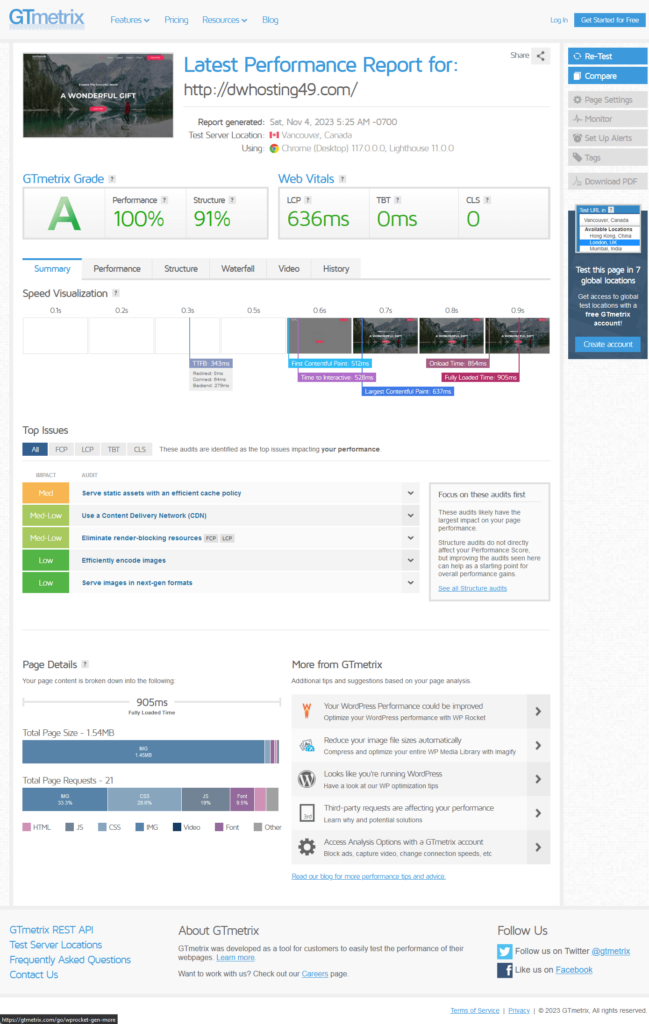Click the third-party requests icon
649x1024 pixels.
click(x=306, y=813)
